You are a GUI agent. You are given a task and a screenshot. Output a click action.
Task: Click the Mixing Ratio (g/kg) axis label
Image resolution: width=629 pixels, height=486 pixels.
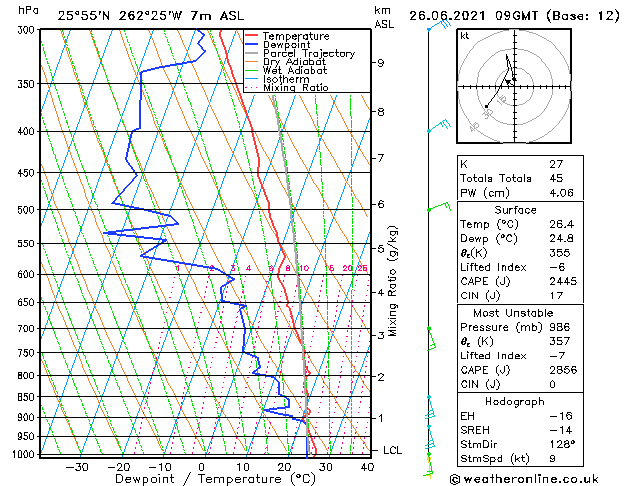392,281
